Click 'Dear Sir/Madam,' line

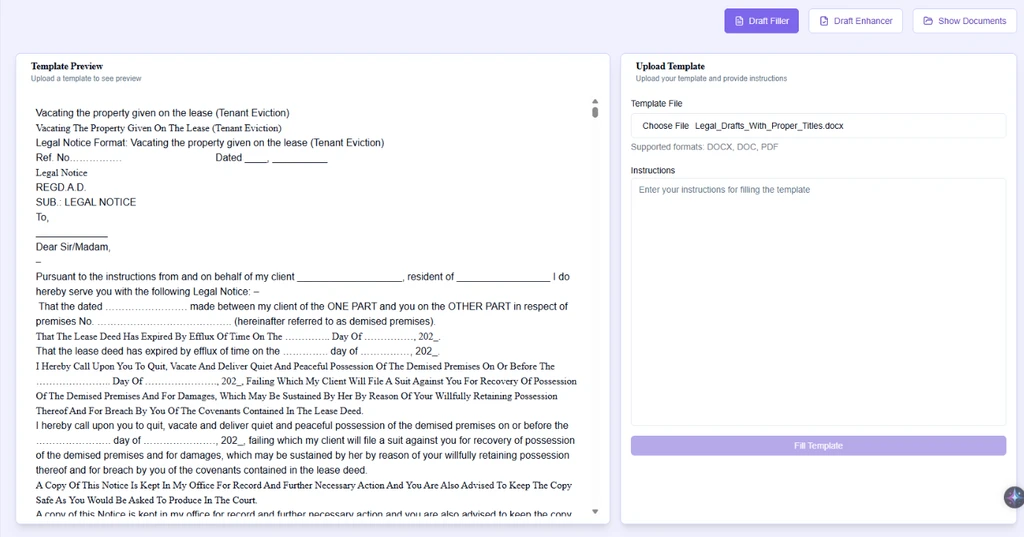[73, 247]
